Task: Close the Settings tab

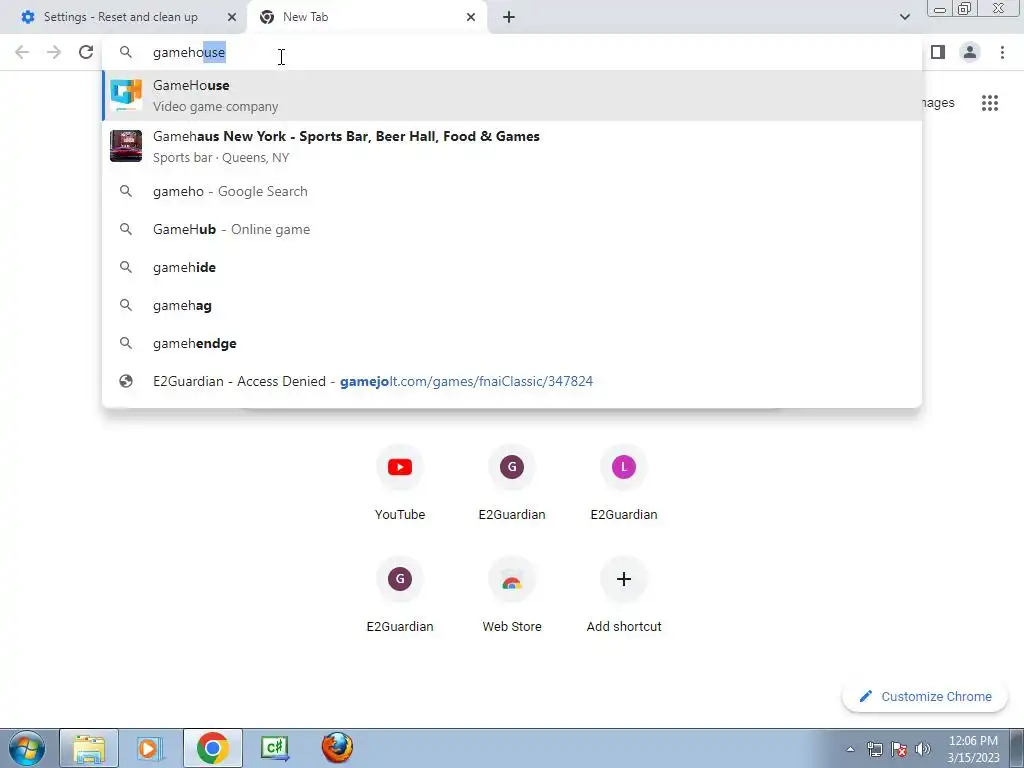Action: coord(232,17)
